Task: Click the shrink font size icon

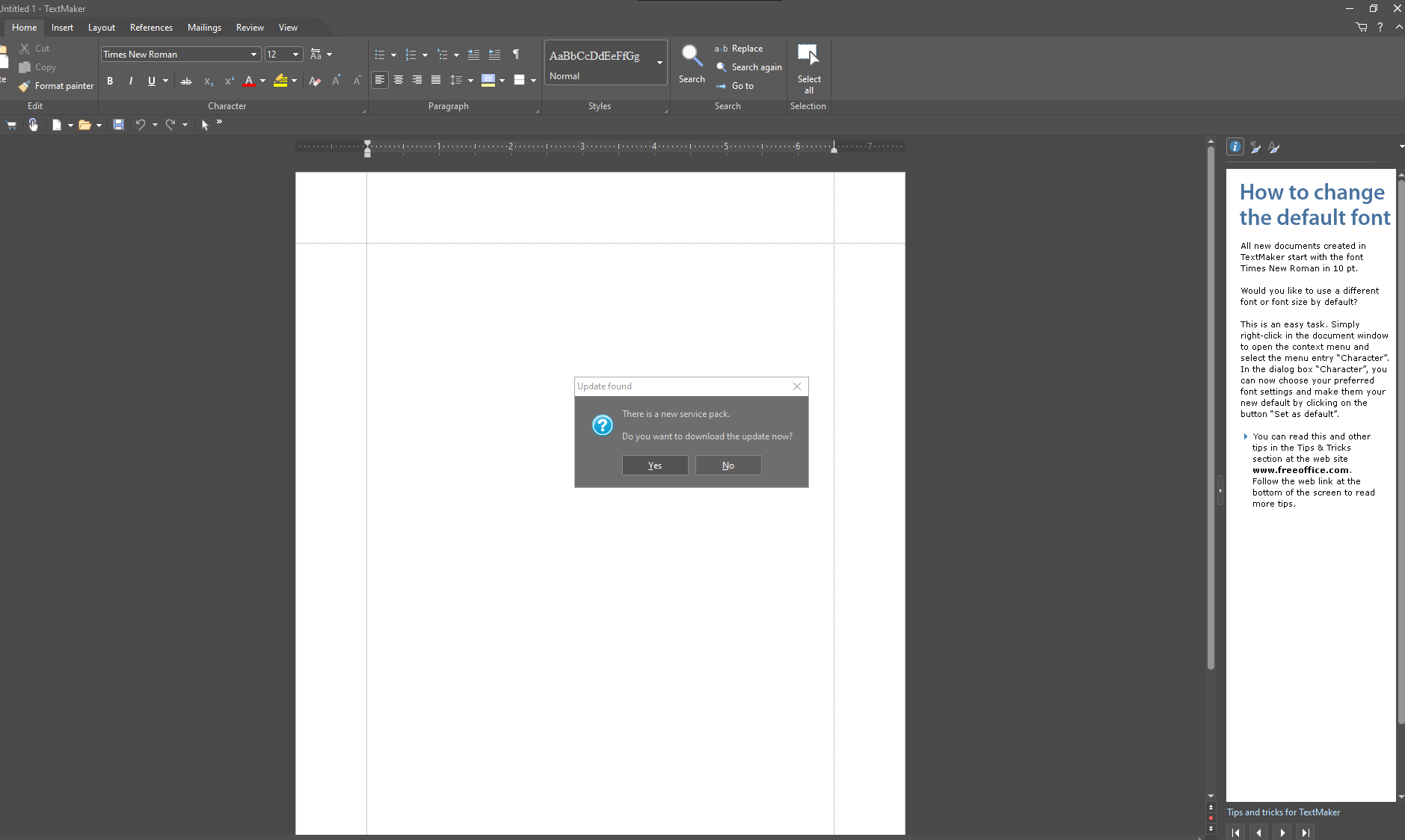Action: click(357, 80)
